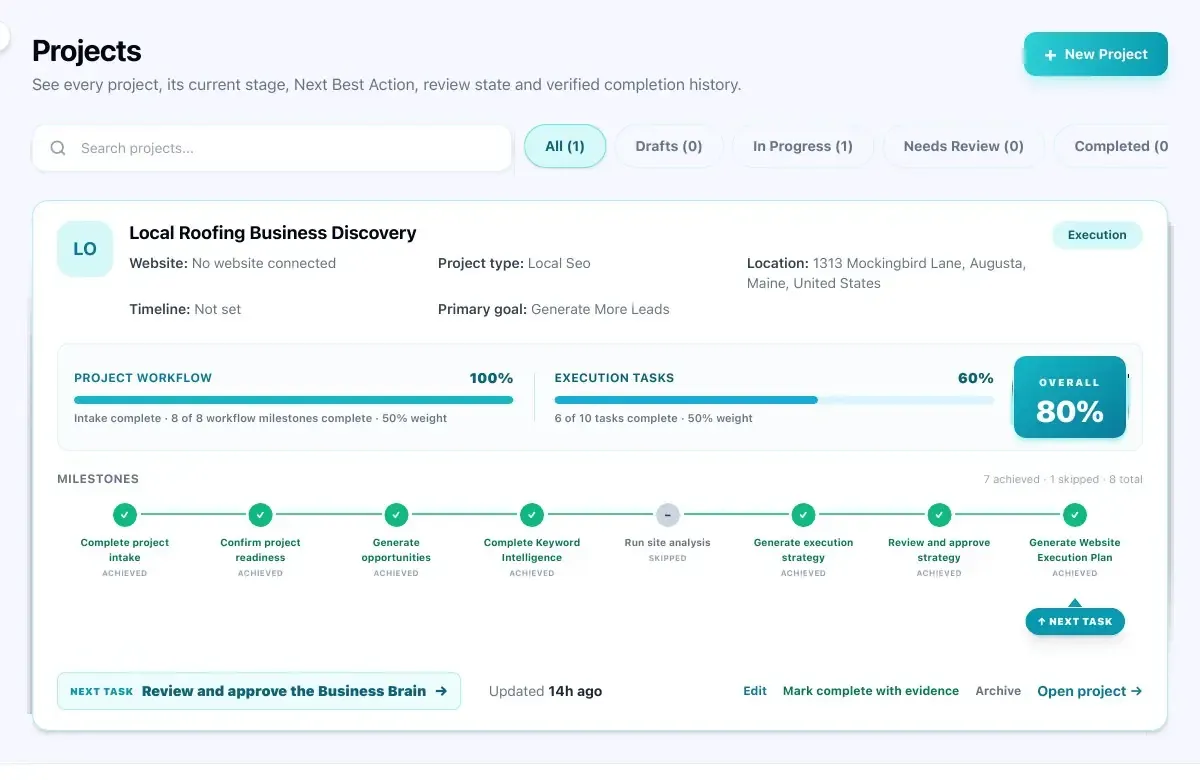Open the Needs Review (0) tab
Image resolution: width=1200 pixels, height=780 pixels.
point(964,146)
